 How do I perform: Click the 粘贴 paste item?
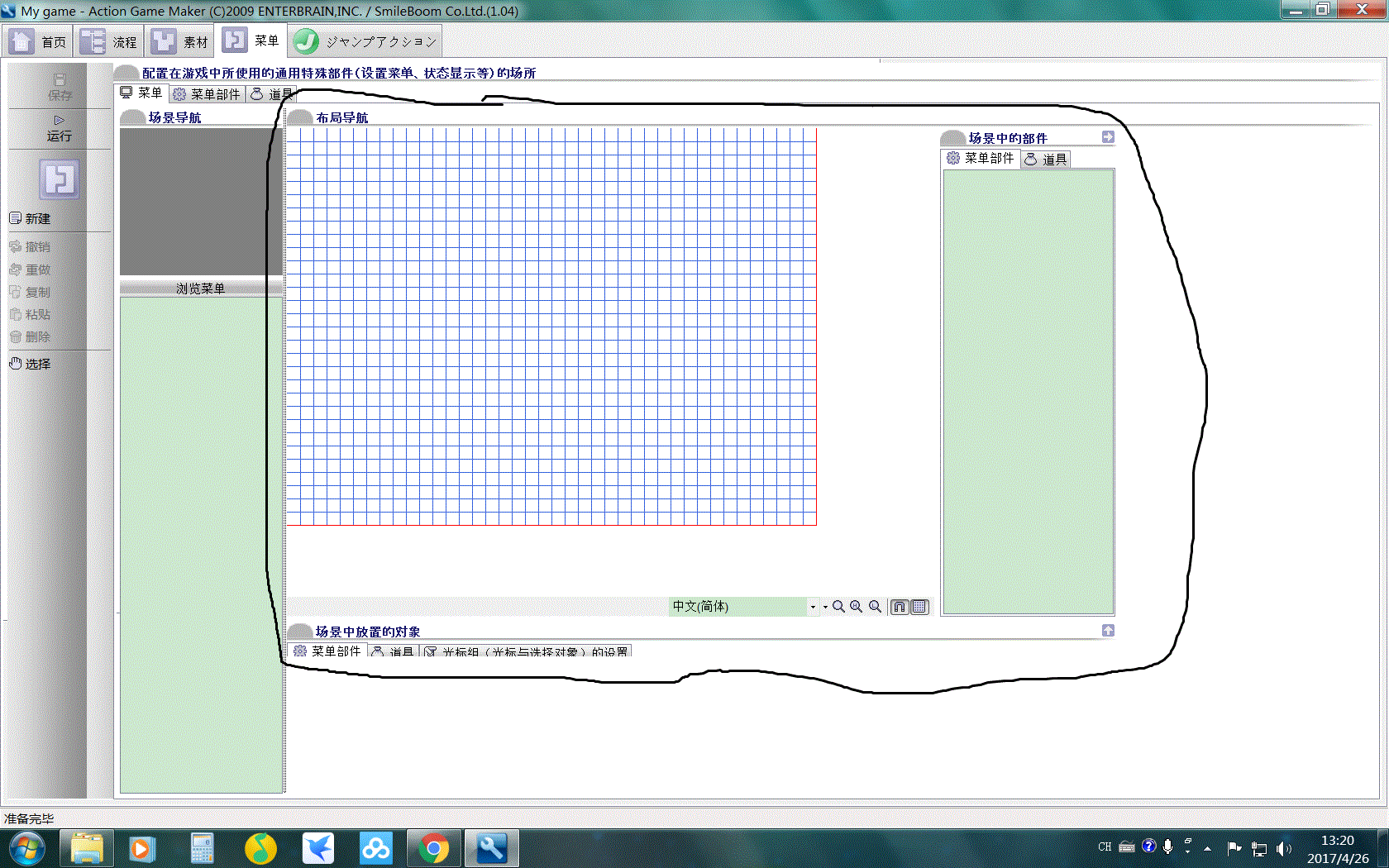pos(30,314)
